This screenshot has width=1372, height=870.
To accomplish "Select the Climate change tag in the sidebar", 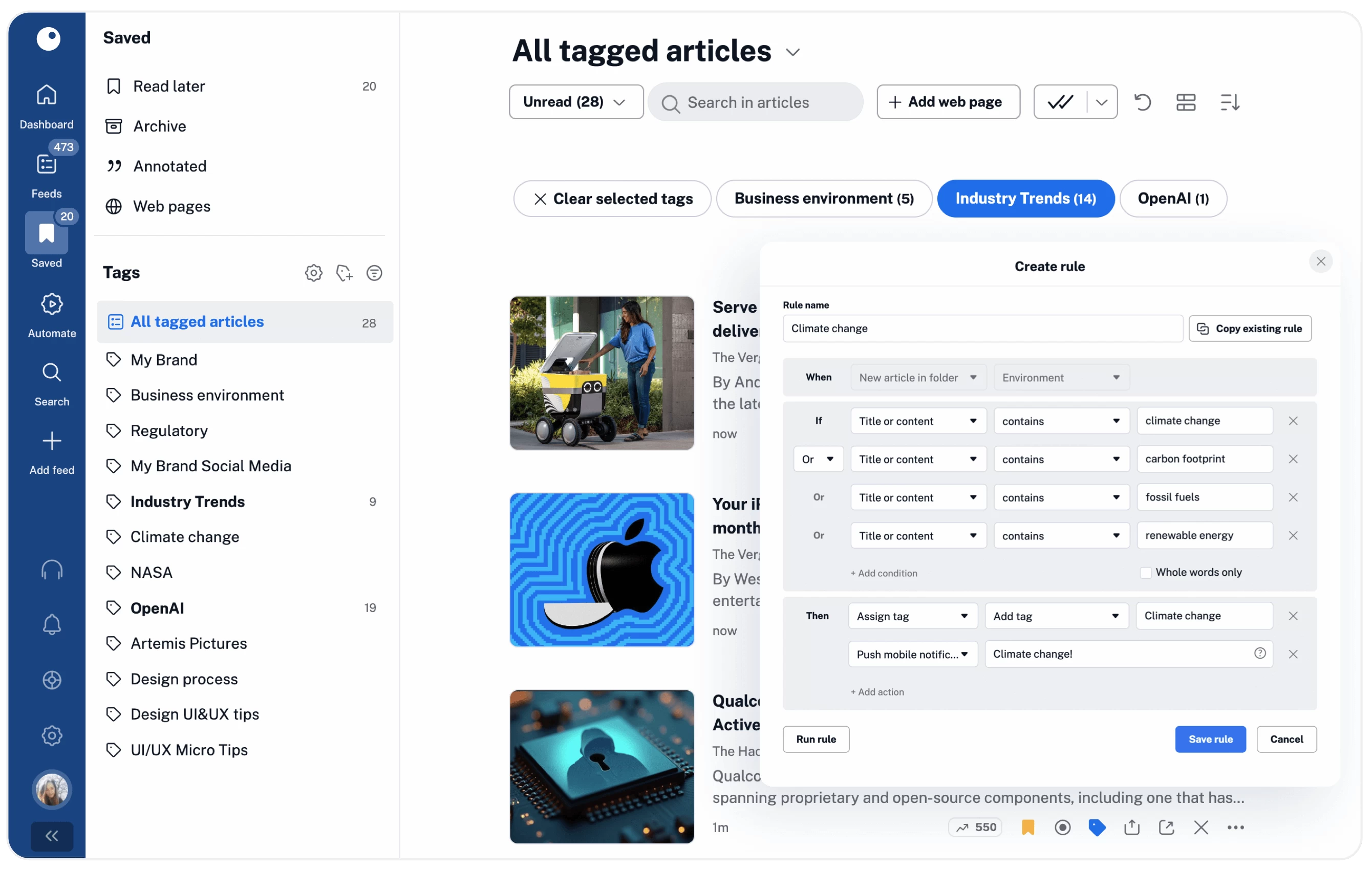I will pos(185,537).
